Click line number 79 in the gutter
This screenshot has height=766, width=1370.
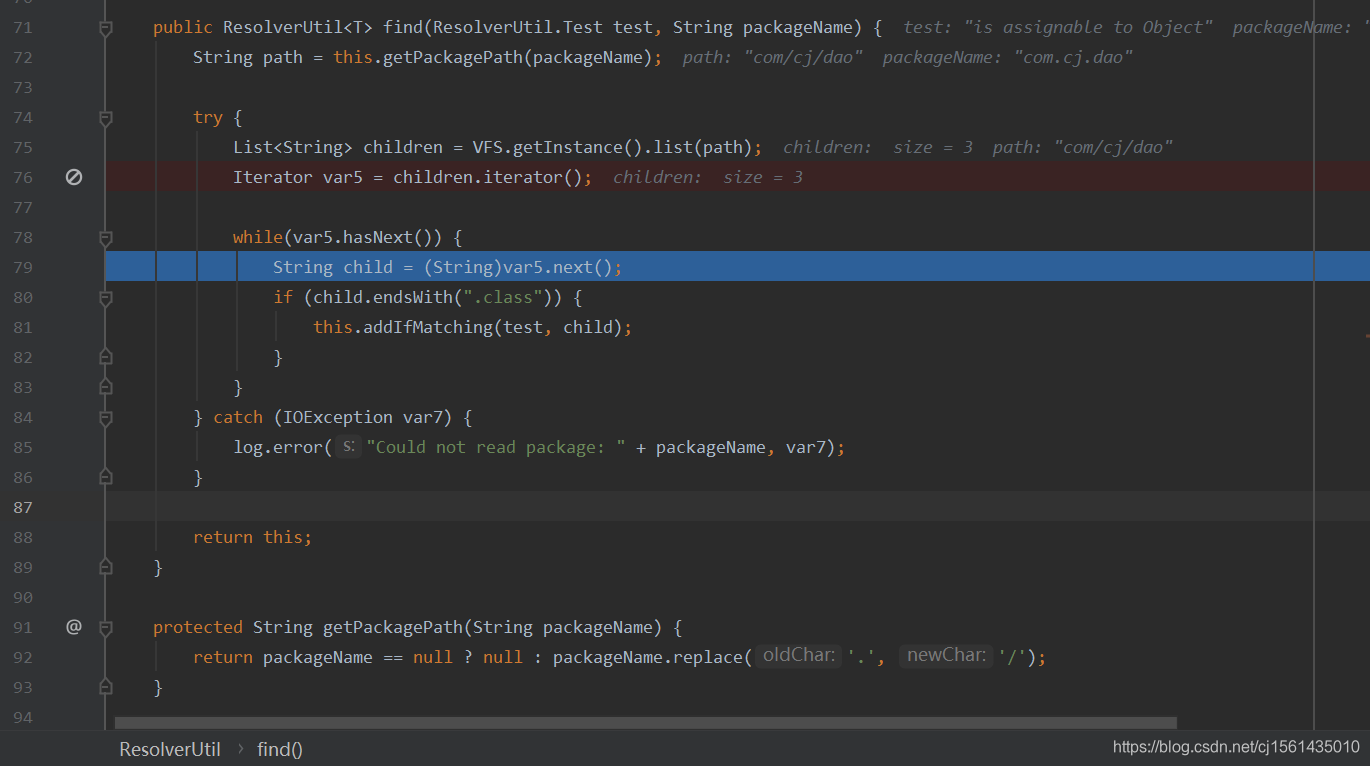22,267
